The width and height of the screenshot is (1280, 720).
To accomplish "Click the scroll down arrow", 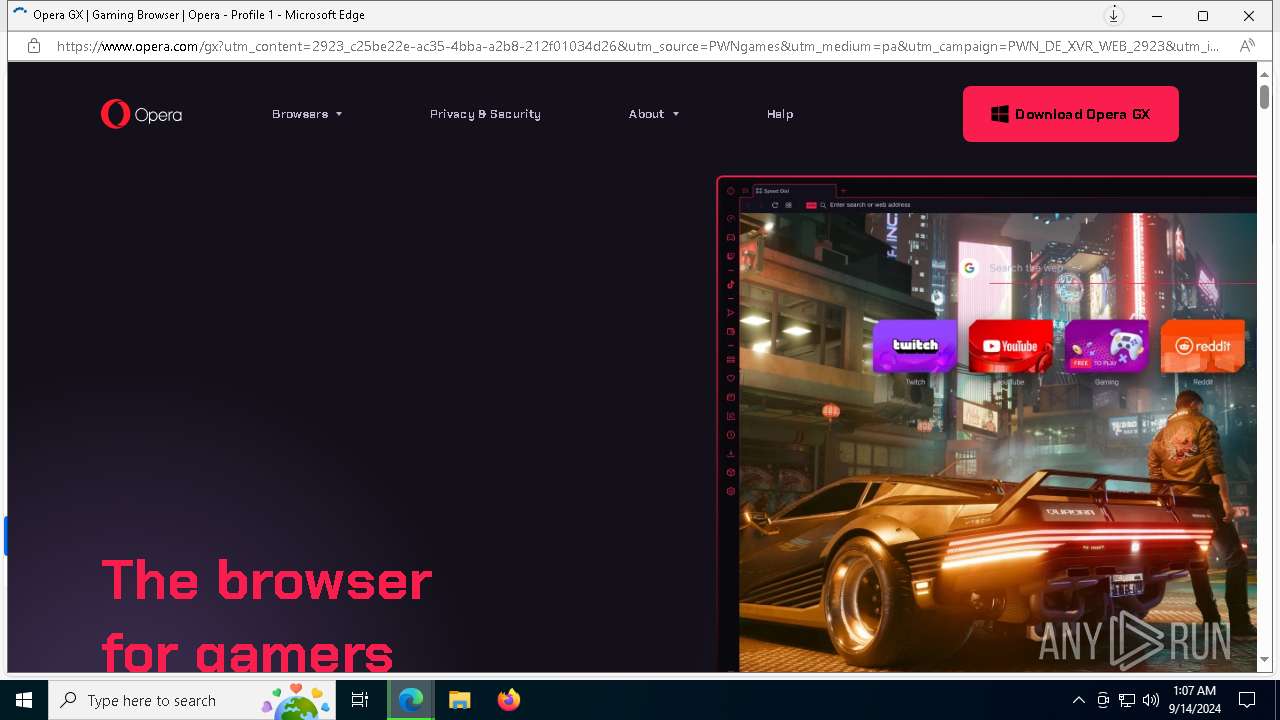I will click(x=1264, y=660).
